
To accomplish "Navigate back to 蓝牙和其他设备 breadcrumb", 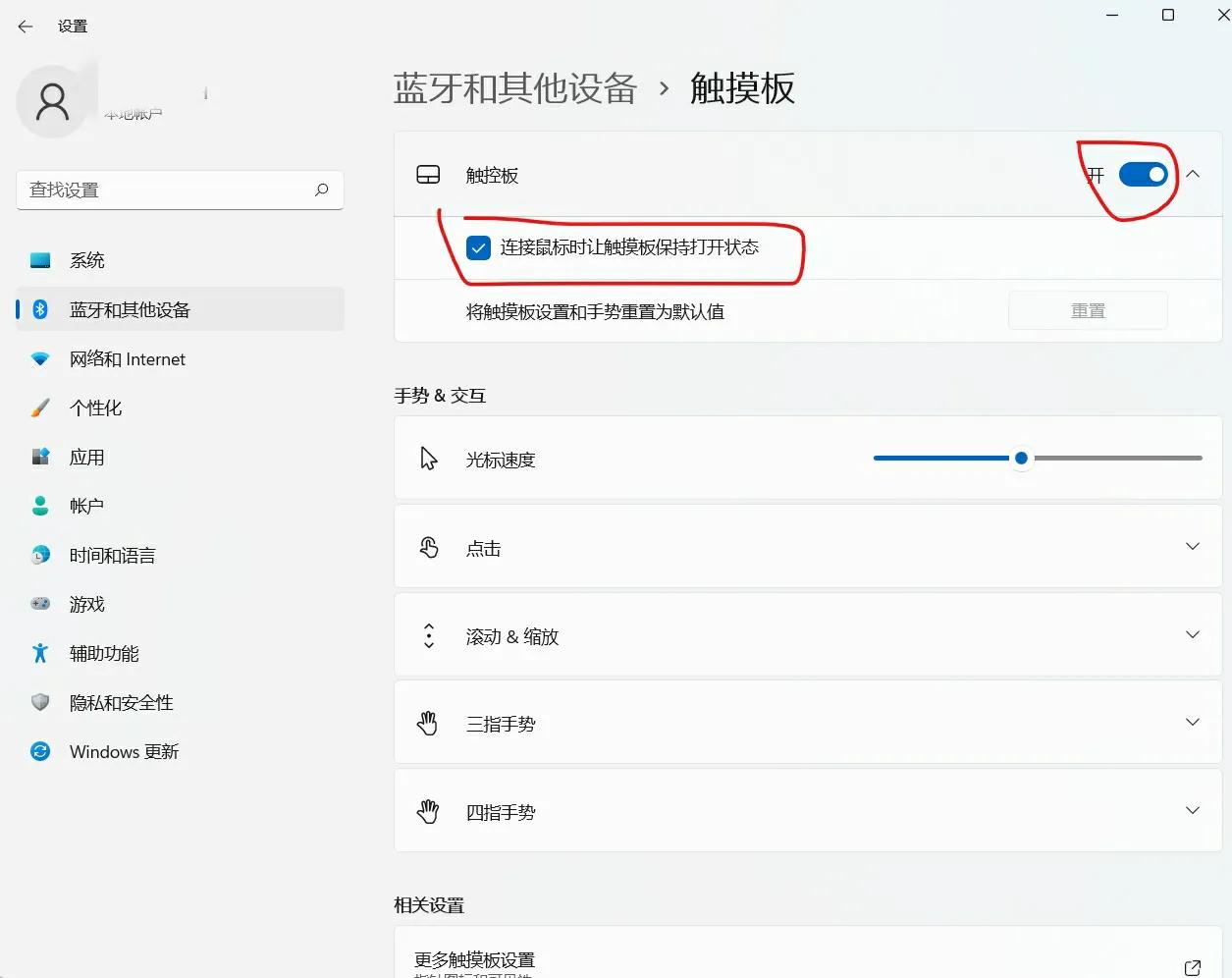I will [516, 88].
